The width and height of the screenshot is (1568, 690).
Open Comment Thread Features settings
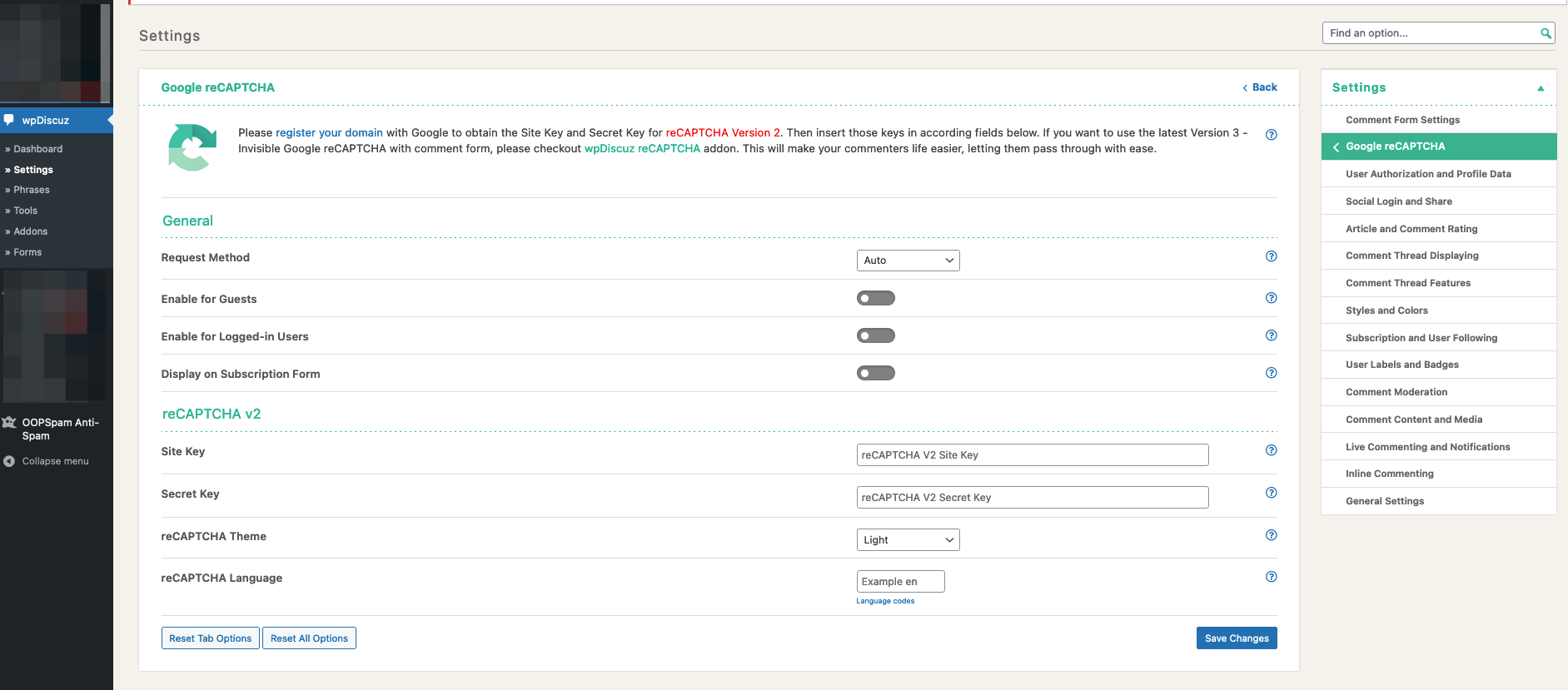(x=1438, y=283)
